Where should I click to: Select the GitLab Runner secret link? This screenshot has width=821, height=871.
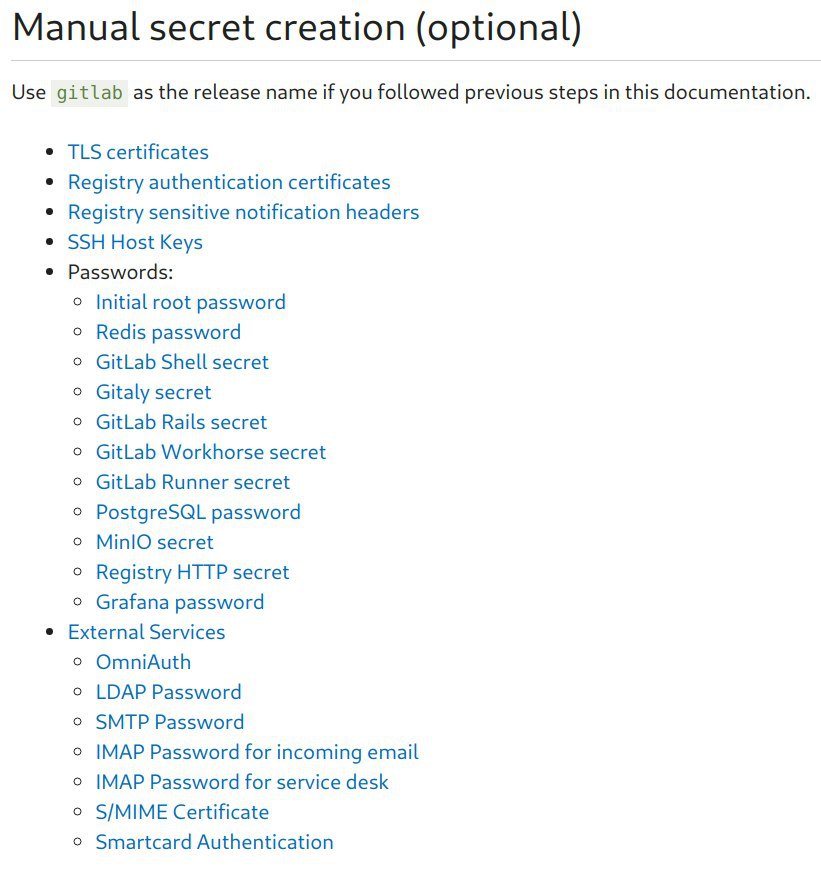[x=193, y=482]
